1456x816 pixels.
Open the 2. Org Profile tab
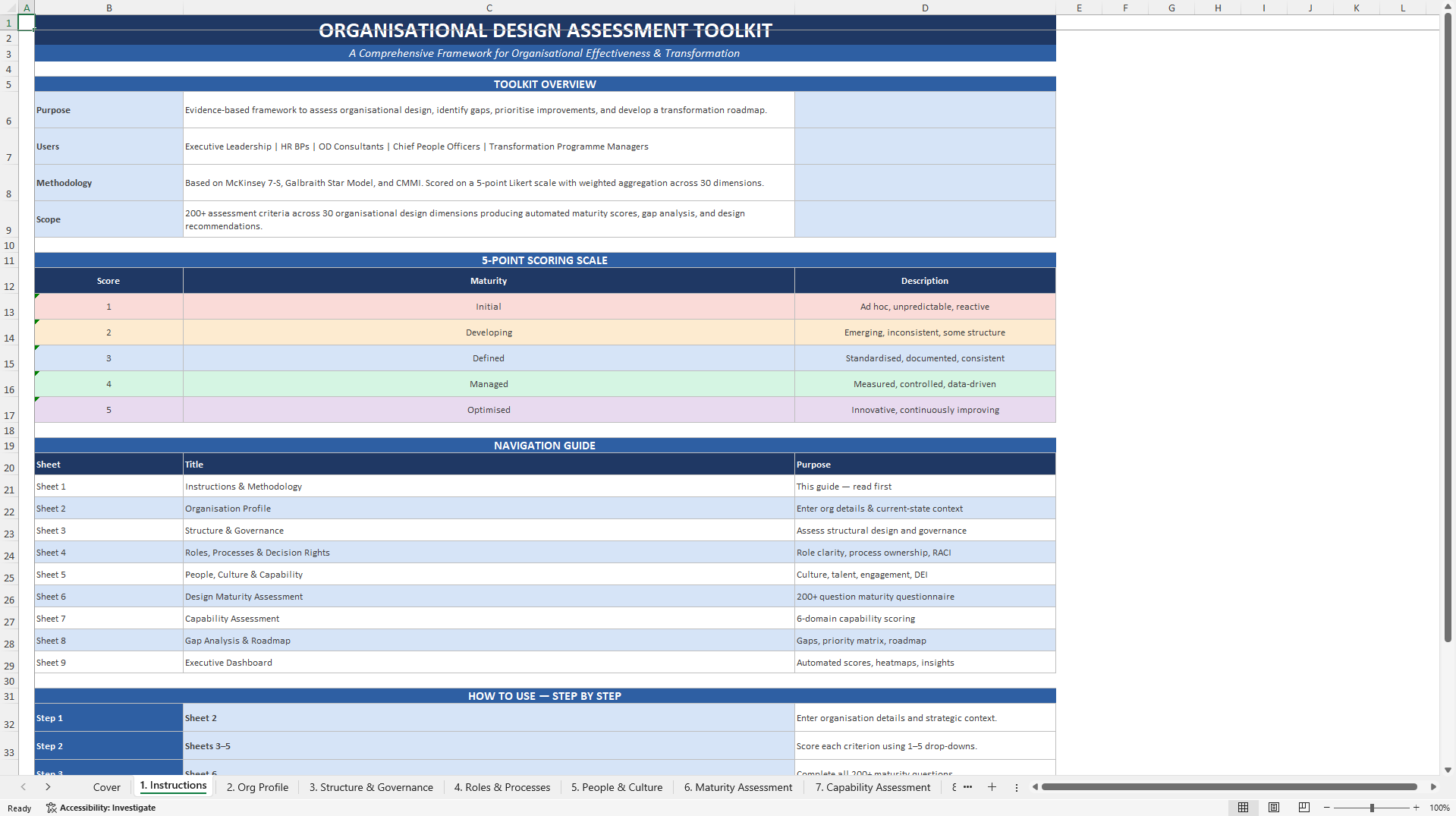pos(257,787)
